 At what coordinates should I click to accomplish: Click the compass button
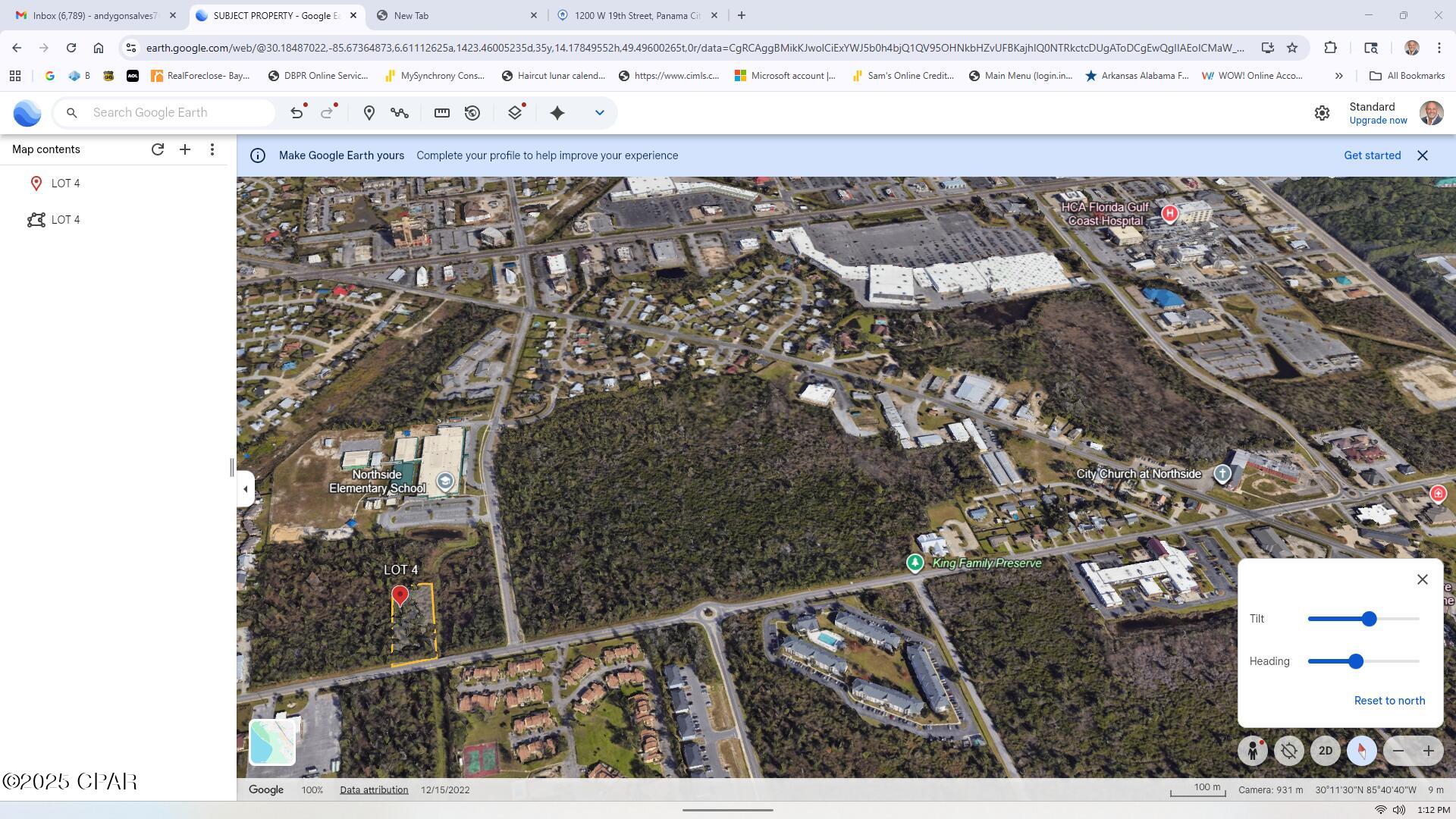tap(1362, 751)
